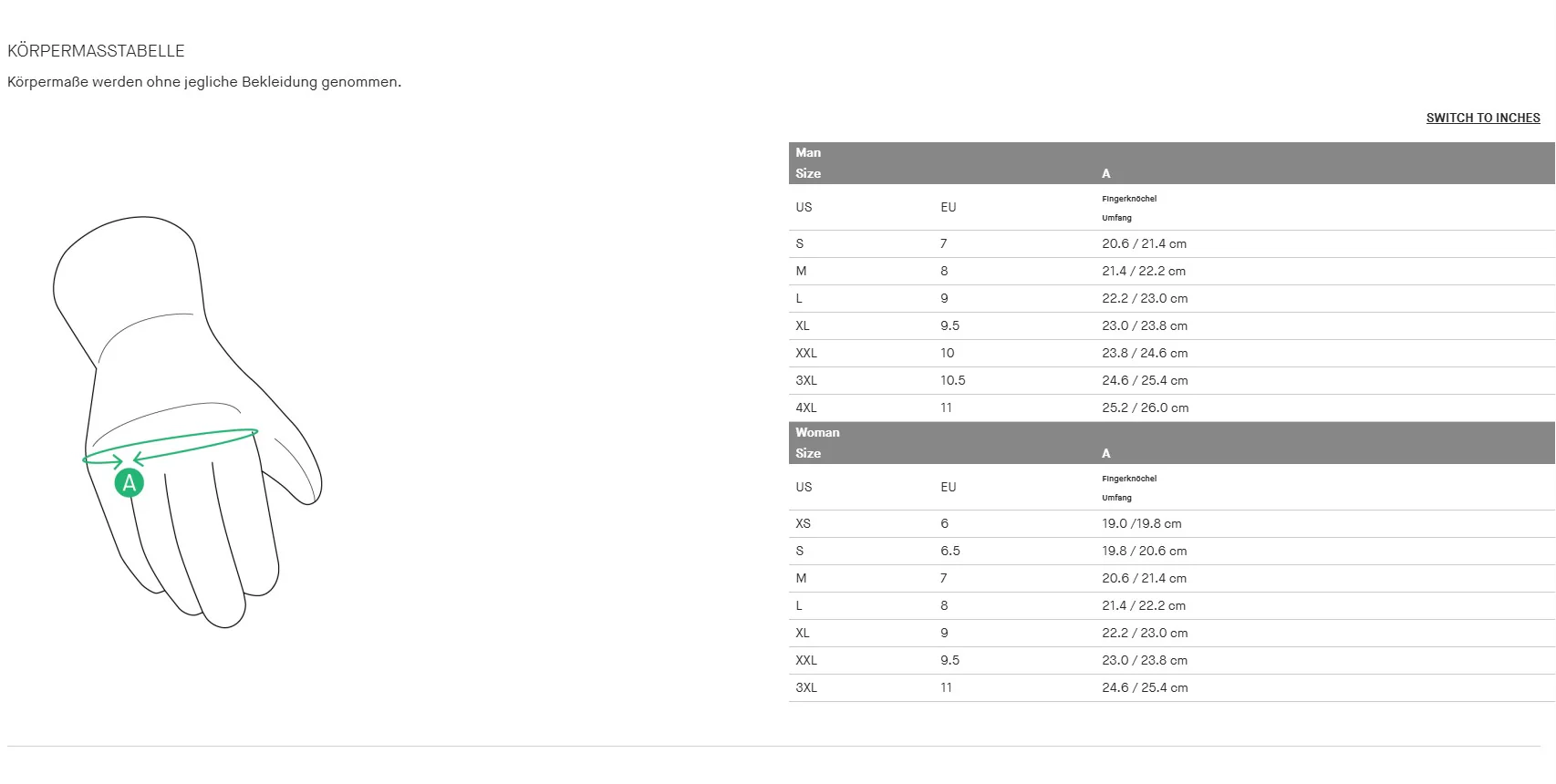Image resolution: width=1556 pixels, height=784 pixels.
Task: Click the US column header in Woman table
Action: pos(804,487)
